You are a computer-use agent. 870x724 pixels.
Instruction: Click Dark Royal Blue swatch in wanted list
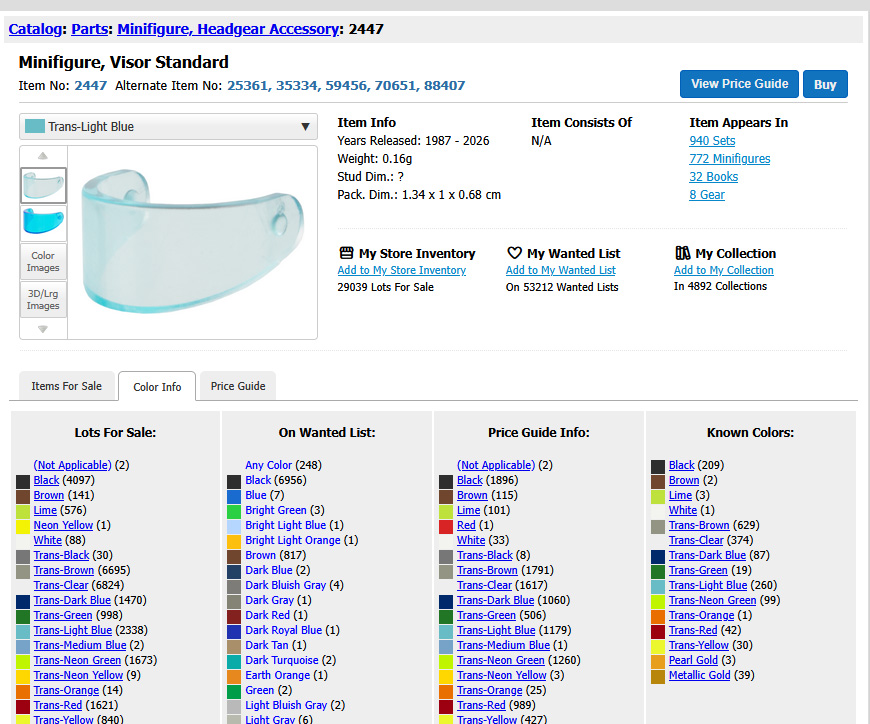click(234, 631)
